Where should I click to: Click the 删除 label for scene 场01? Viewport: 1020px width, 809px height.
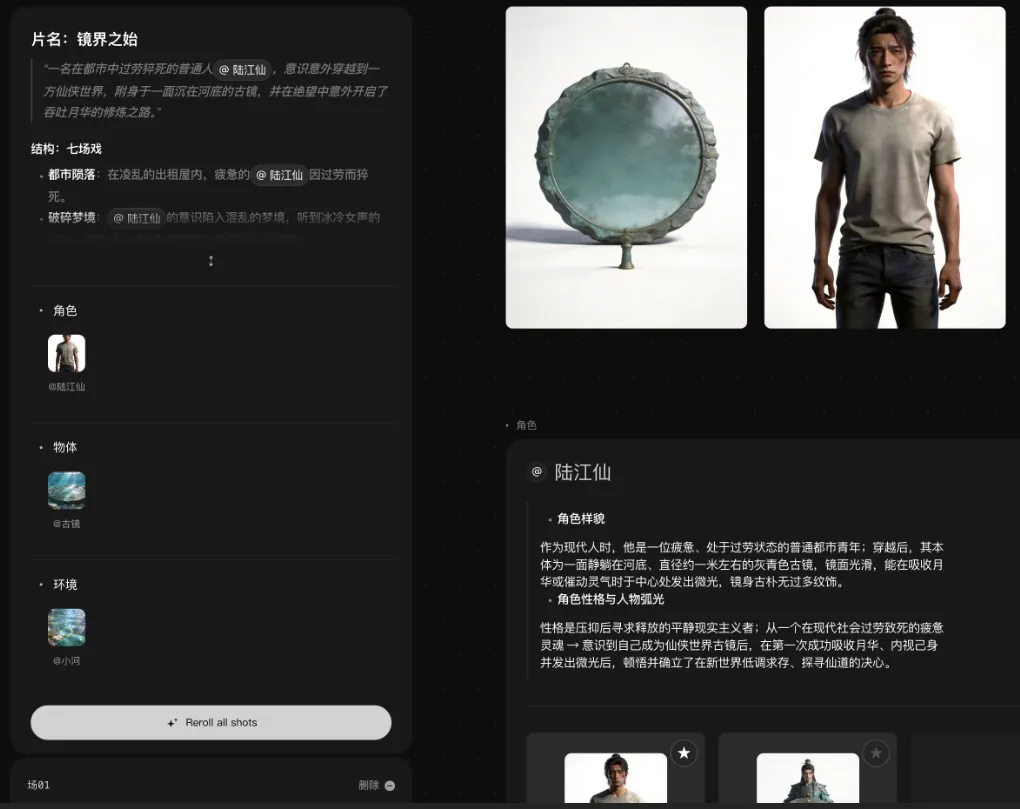pyautogui.click(x=368, y=785)
